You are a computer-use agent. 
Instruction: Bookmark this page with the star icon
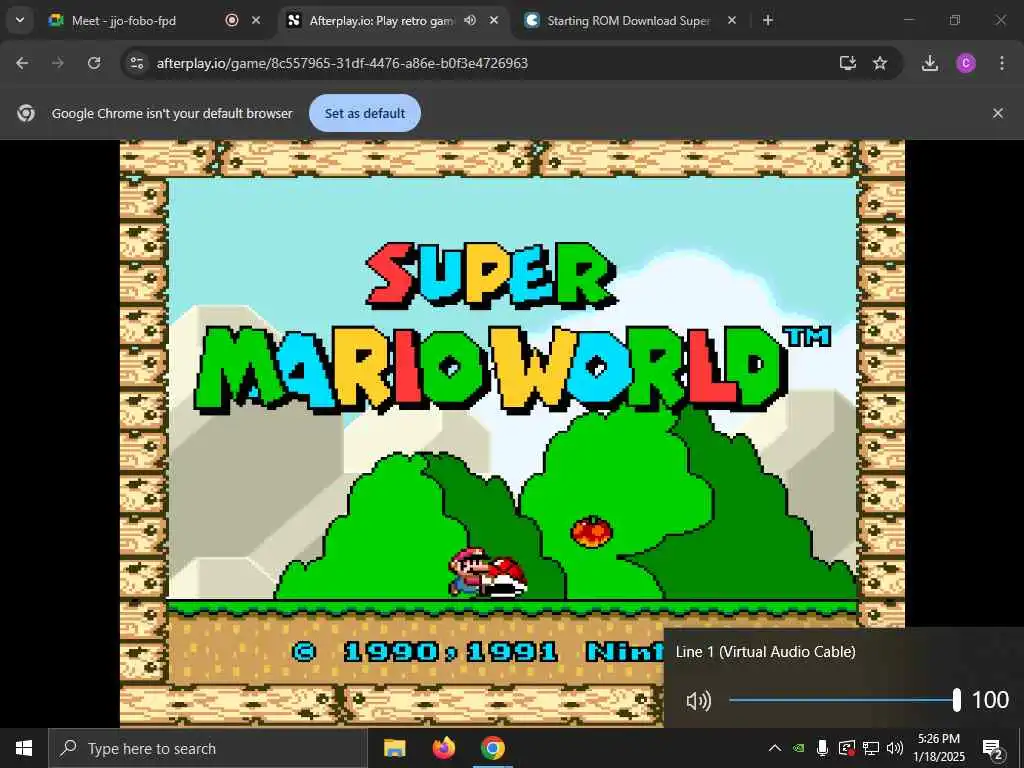(880, 63)
